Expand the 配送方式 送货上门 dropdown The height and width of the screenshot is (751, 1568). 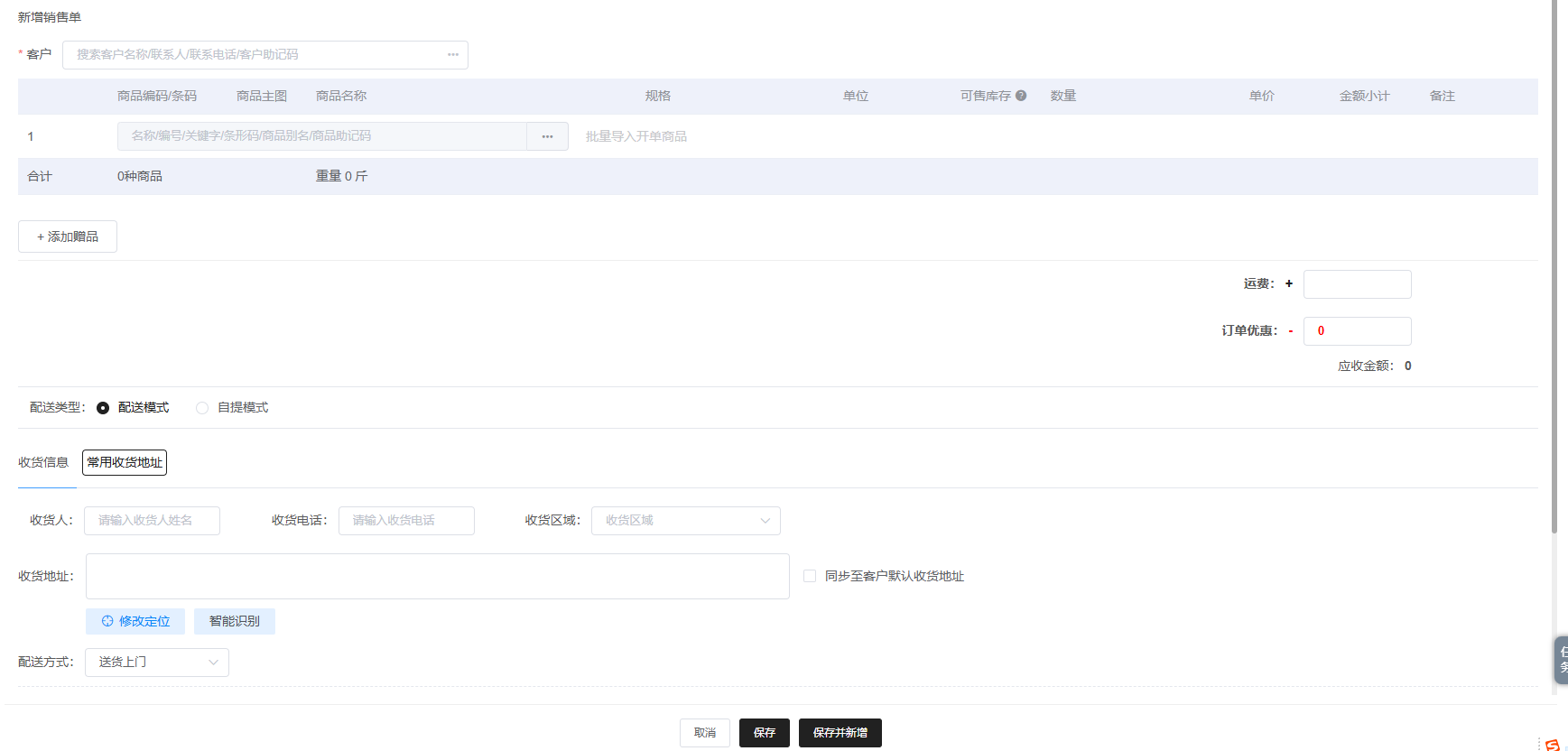click(156, 663)
